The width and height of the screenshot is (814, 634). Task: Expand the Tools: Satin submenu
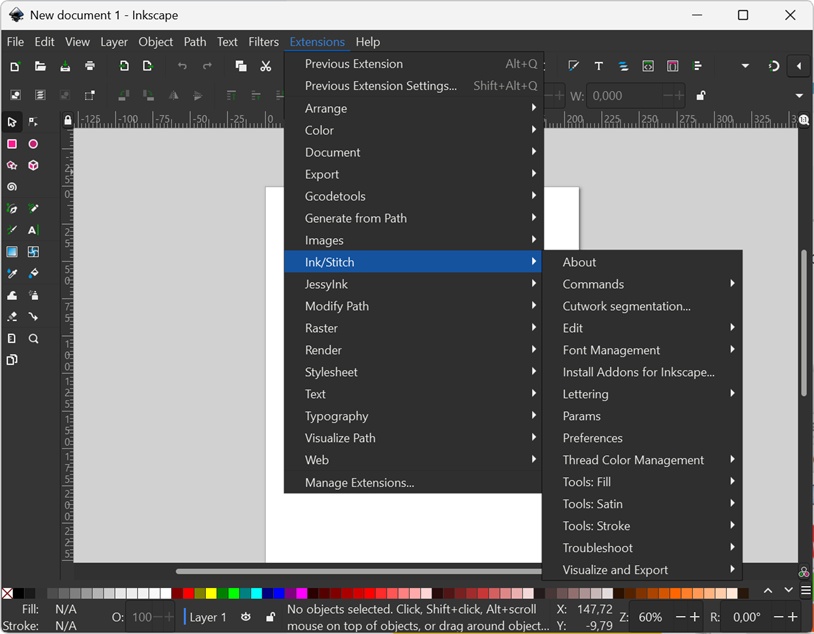click(642, 504)
